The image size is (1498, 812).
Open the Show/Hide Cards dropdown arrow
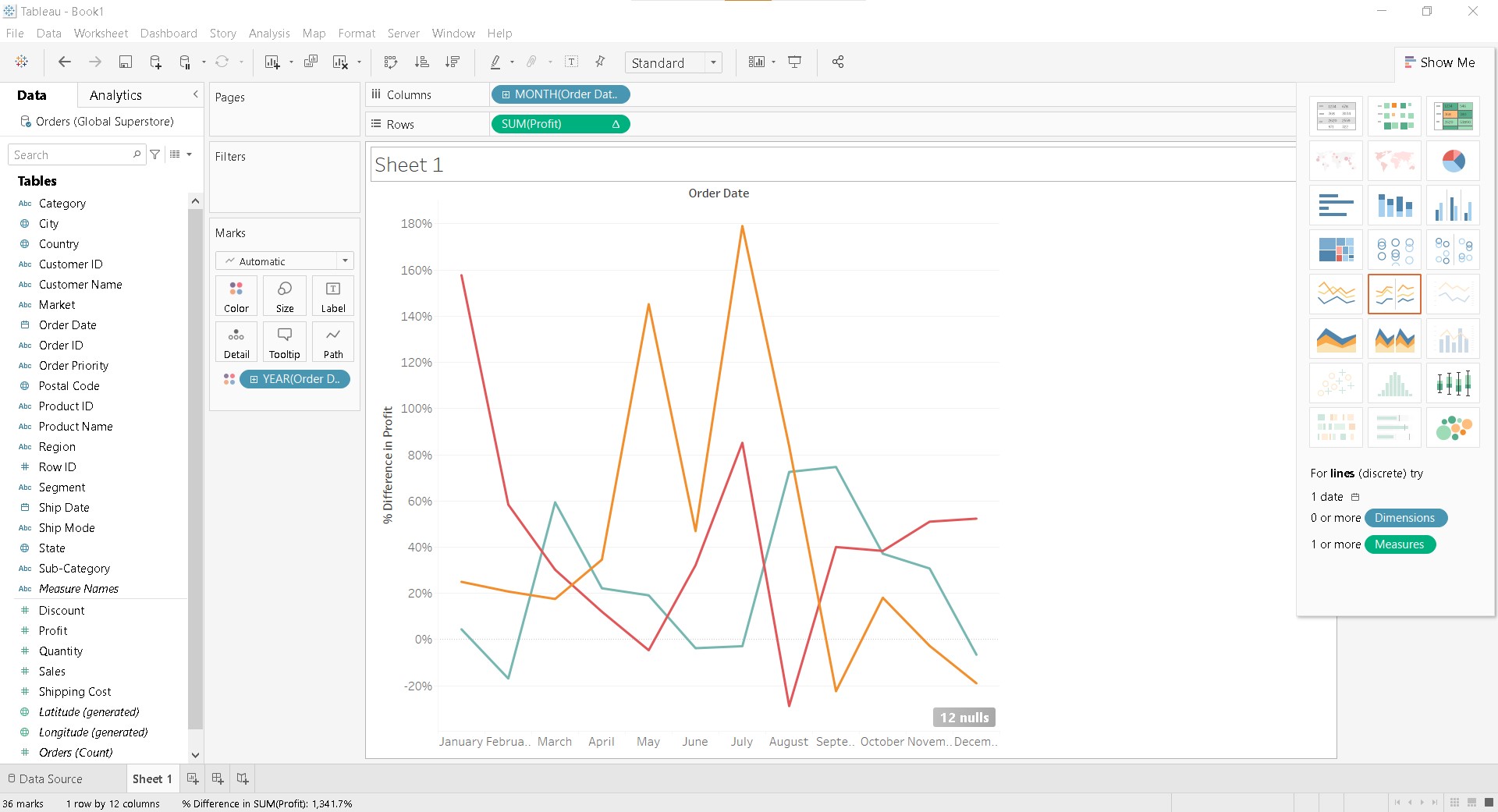(773, 62)
